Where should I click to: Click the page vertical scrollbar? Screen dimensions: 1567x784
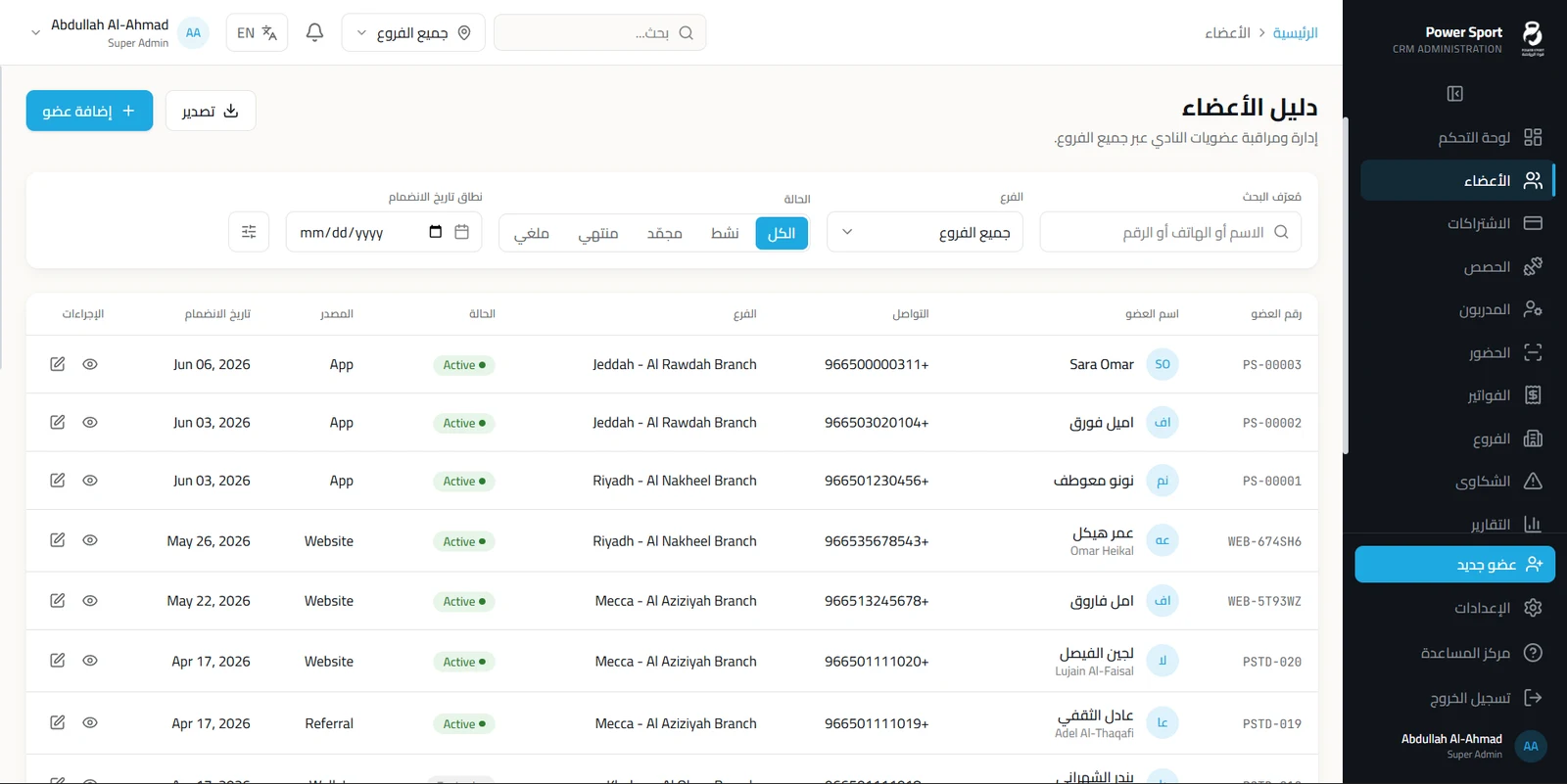pyautogui.click(x=1346, y=286)
